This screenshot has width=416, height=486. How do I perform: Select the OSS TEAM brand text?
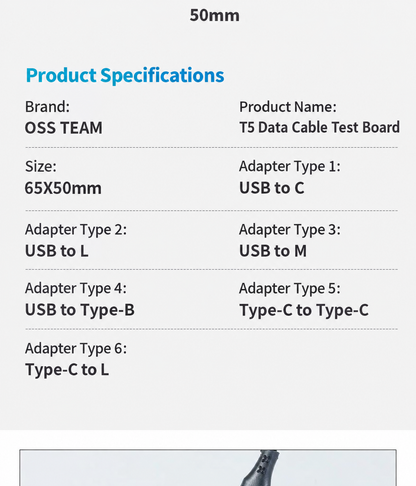64,128
